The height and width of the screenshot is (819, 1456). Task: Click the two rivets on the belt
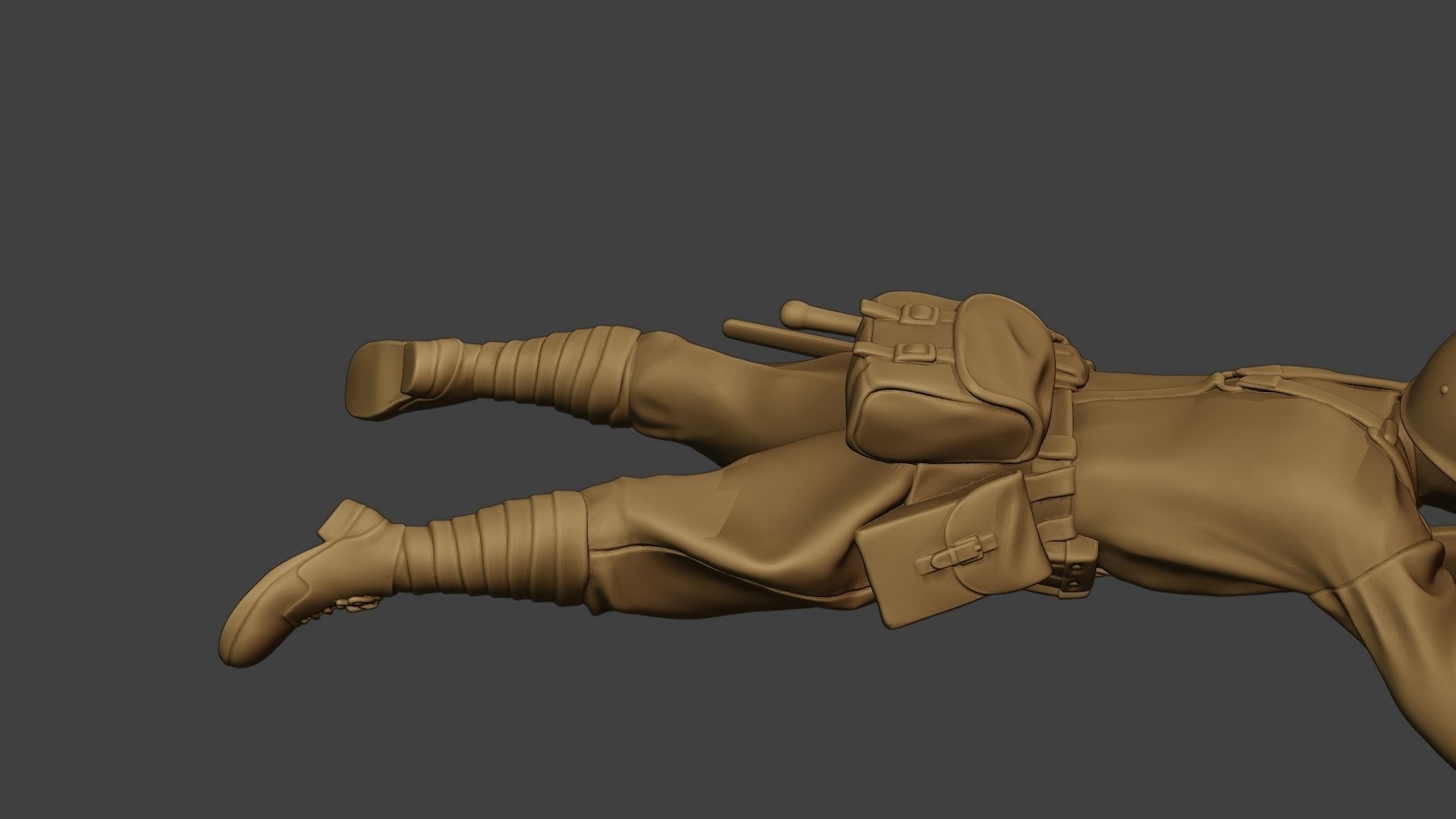(1077, 576)
